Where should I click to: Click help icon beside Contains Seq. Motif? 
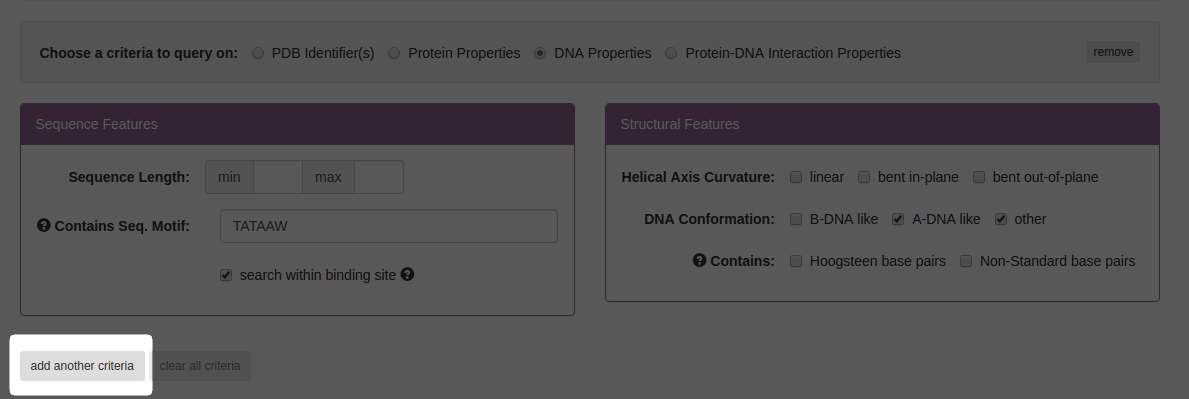tap(44, 225)
